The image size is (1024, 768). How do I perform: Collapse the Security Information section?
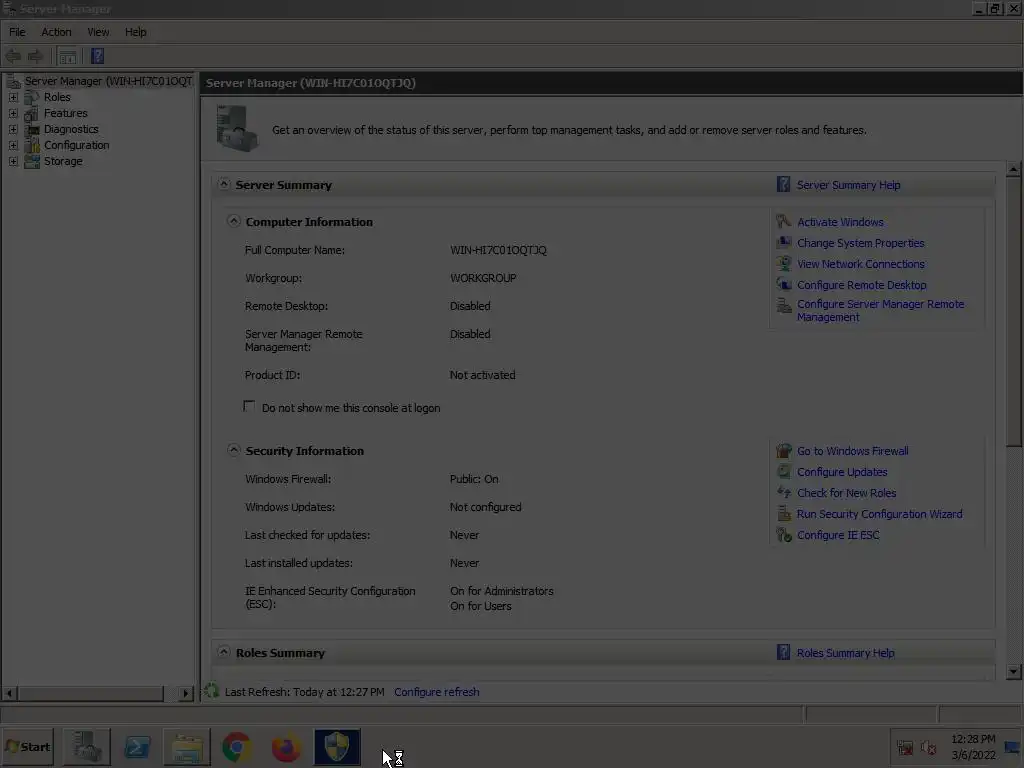[234, 450]
